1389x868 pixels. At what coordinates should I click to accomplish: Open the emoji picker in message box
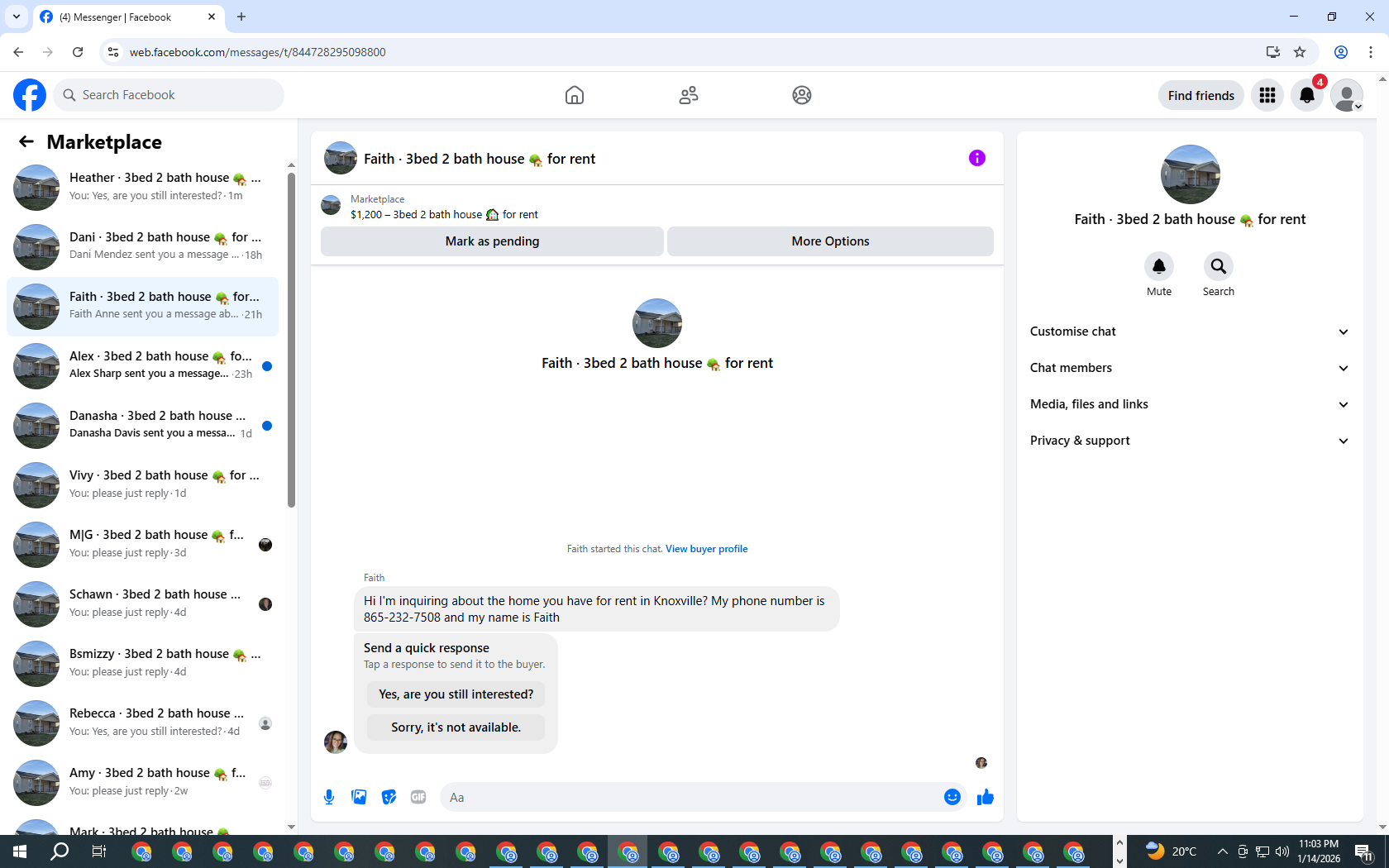click(952, 797)
